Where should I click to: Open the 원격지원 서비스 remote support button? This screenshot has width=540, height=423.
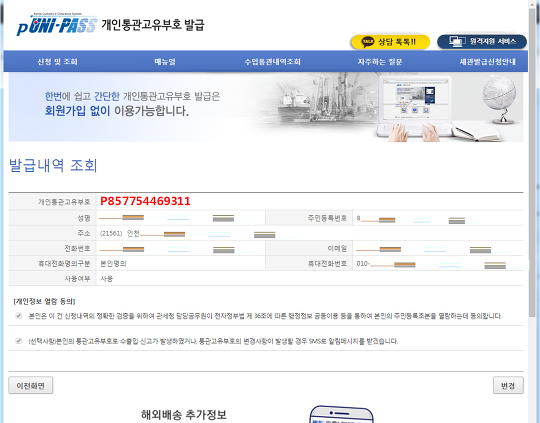pyautogui.click(x=482, y=42)
